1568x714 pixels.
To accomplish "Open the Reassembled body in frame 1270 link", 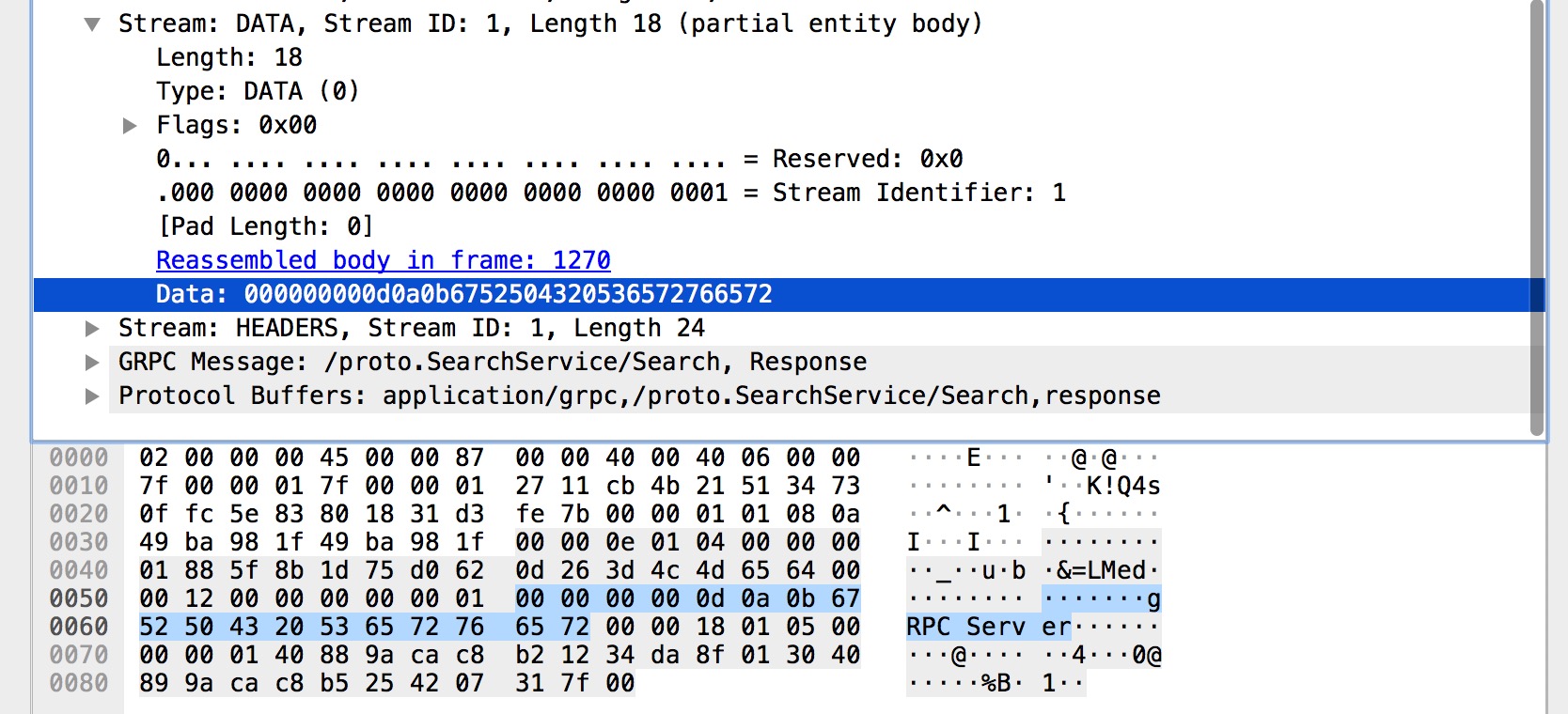I will (383, 260).
